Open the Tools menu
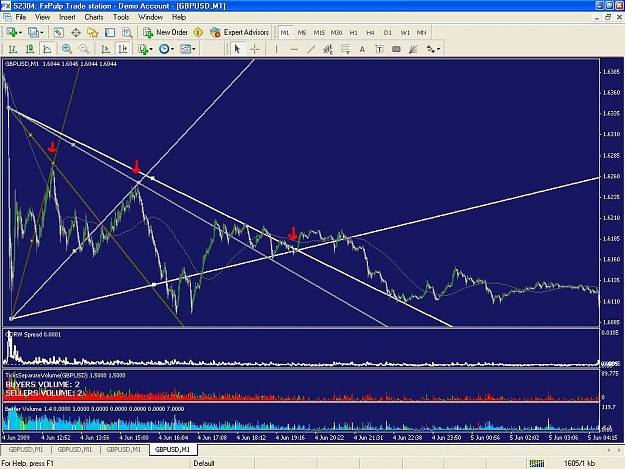This screenshot has height=469, width=625. coord(121,17)
